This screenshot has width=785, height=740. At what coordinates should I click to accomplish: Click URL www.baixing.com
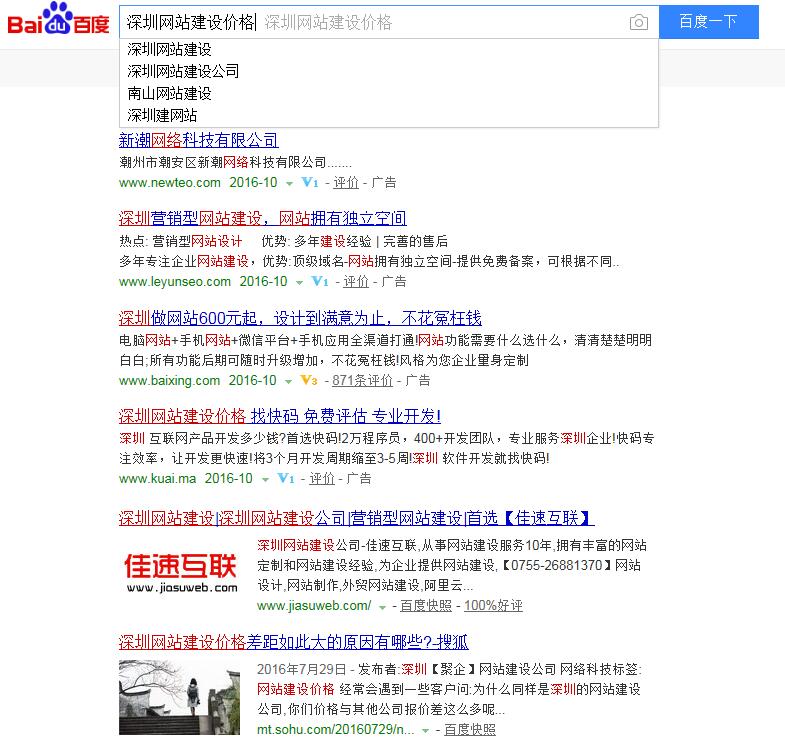[169, 381]
